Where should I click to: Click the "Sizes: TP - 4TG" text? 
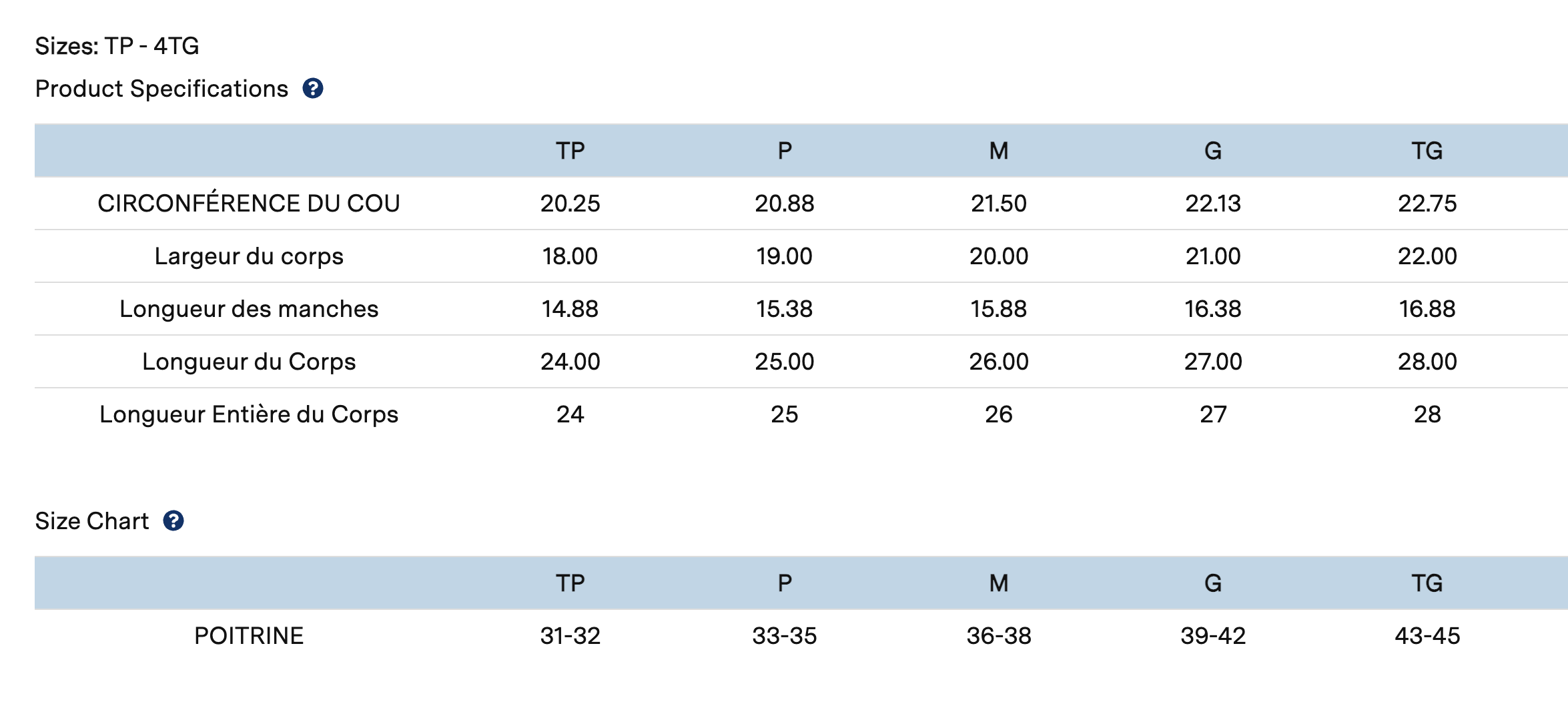click(x=117, y=46)
